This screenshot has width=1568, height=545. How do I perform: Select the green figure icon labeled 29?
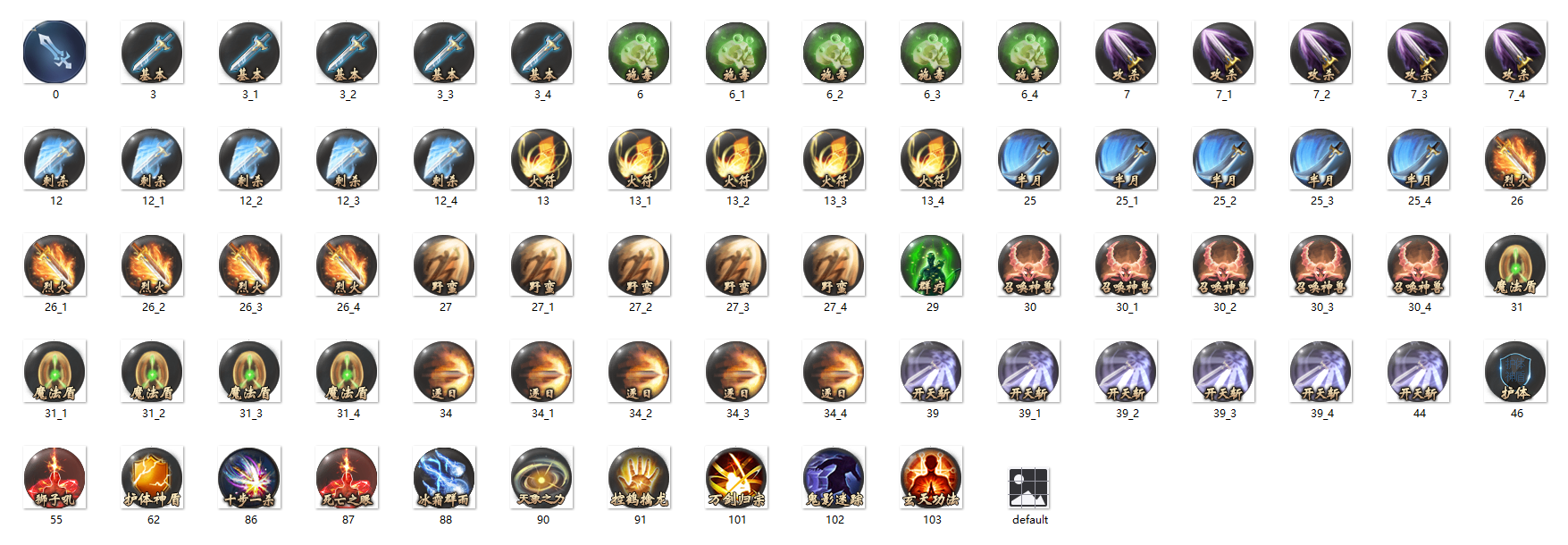click(932, 265)
